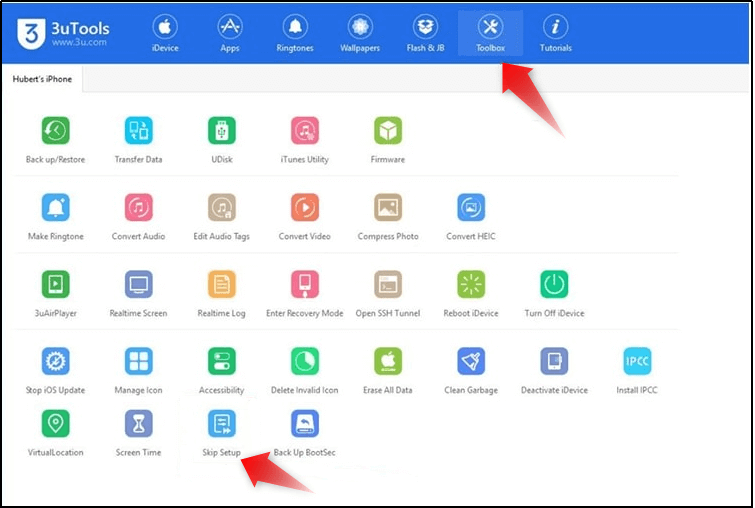Select the Toolbox section

(490, 33)
